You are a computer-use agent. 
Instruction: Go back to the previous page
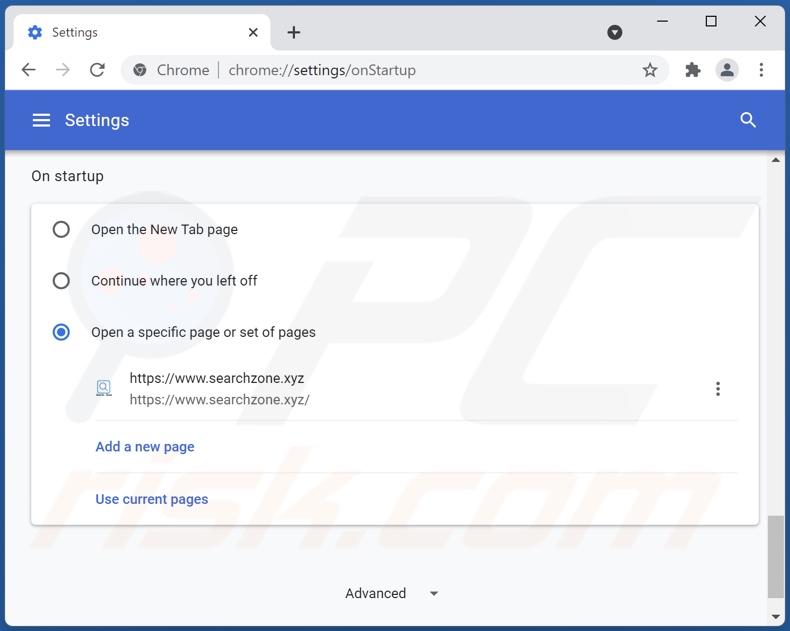28,70
